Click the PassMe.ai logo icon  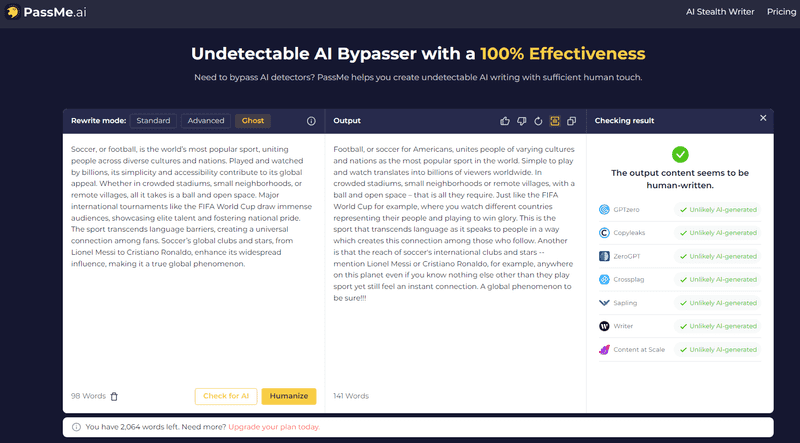tap(13, 12)
